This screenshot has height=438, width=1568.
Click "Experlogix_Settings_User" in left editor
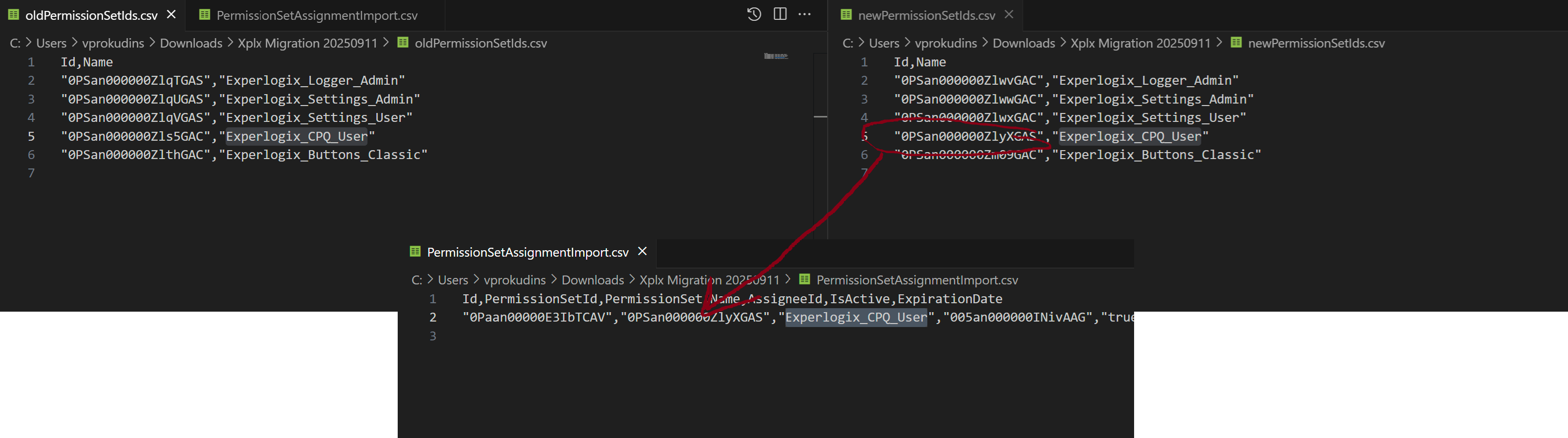coord(315,117)
